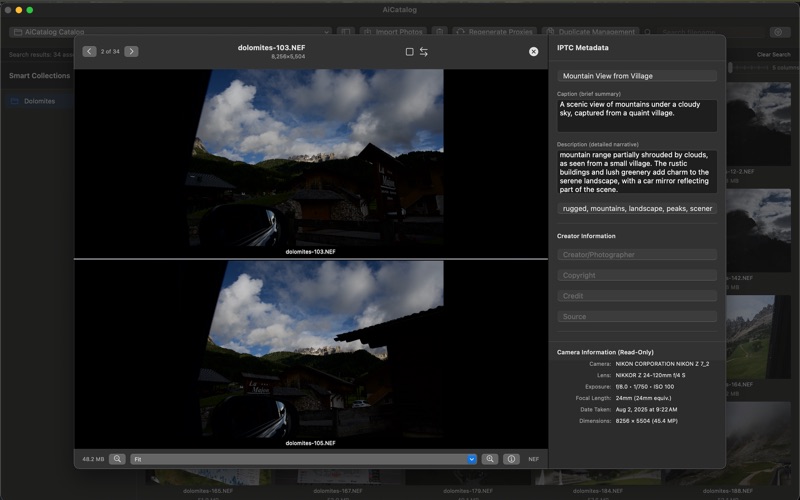Toggle sidebar icon in background toolbar
The height and width of the screenshot is (500, 800).
(x=346, y=32)
